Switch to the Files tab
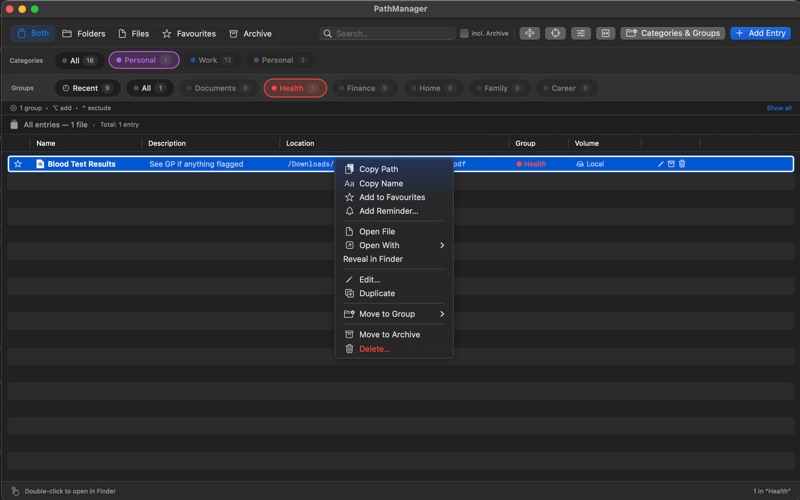The image size is (800, 500). pyautogui.click(x=134, y=34)
